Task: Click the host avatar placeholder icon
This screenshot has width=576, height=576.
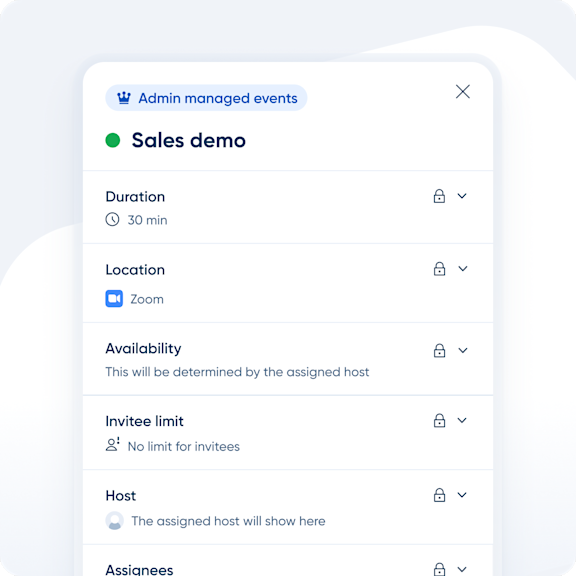Action: coord(115,521)
